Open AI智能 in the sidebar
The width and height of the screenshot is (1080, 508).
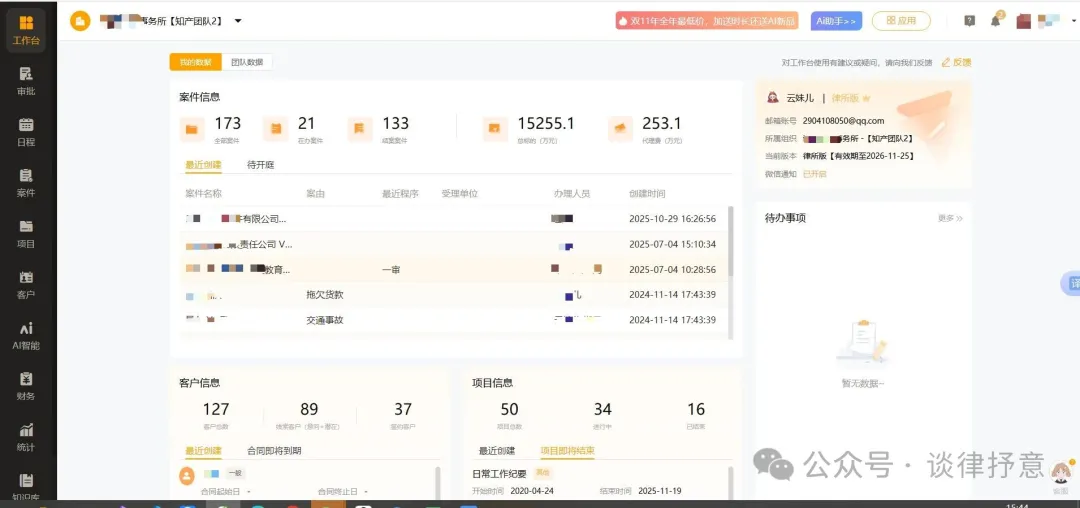click(x=26, y=335)
